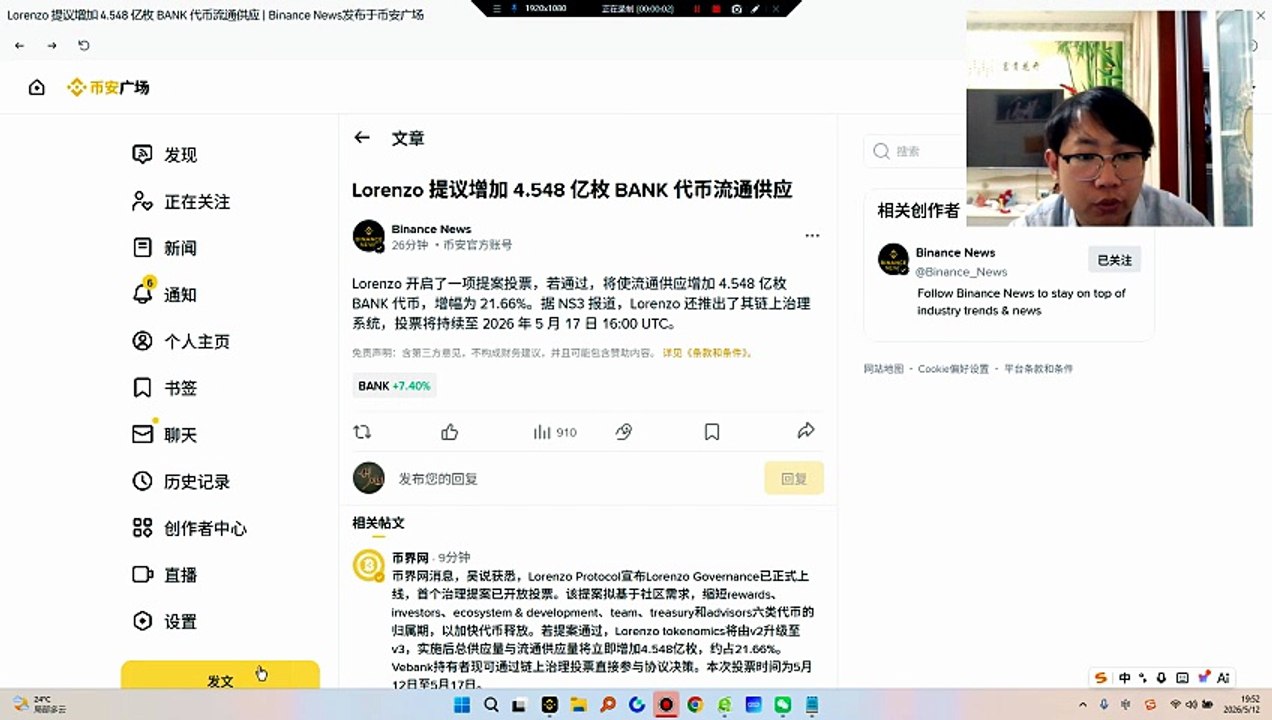Click the back arrow next to 文章
This screenshot has height=720, width=1272.
pyautogui.click(x=362, y=138)
